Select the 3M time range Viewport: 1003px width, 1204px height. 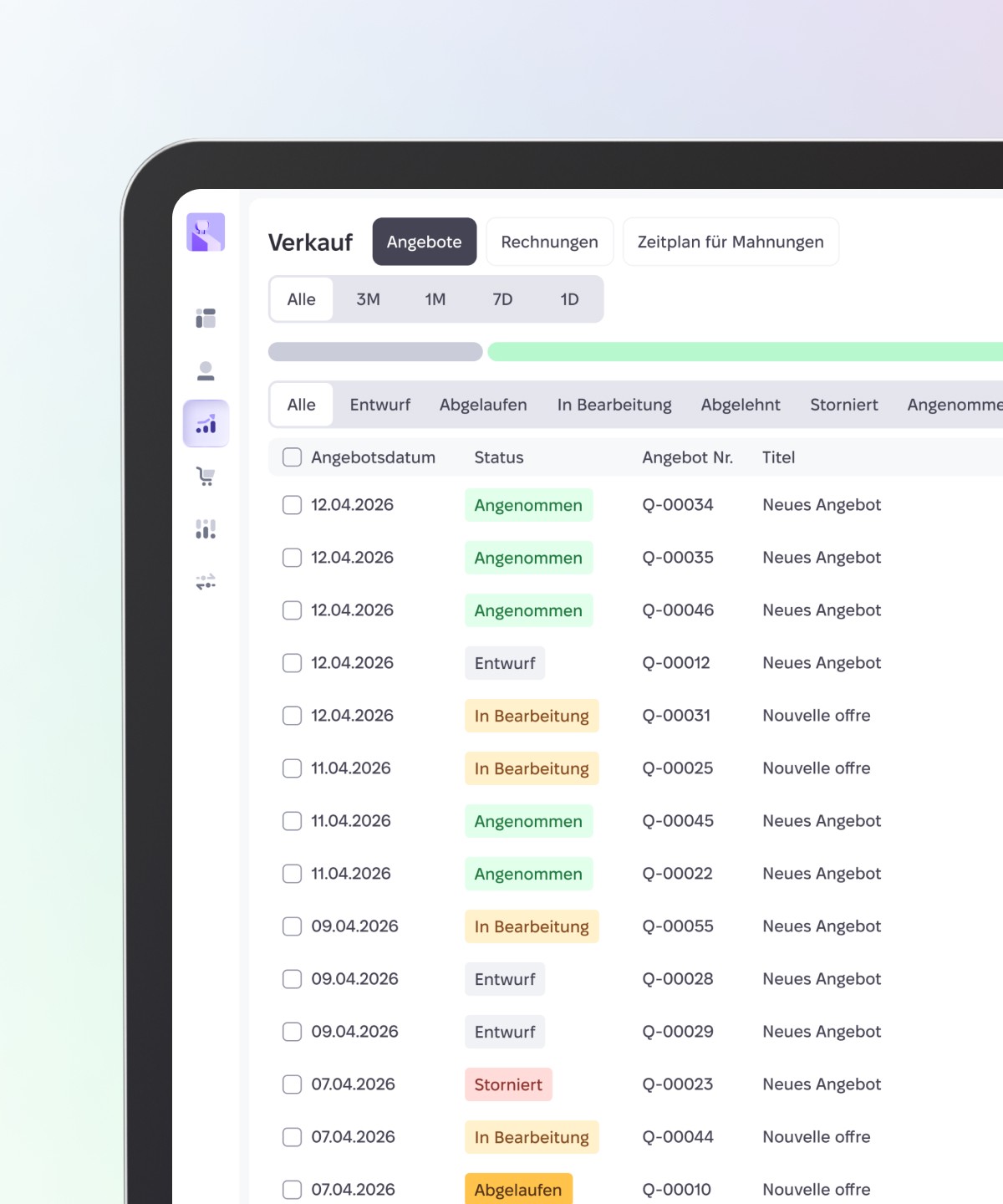pyautogui.click(x=369, y=299)
